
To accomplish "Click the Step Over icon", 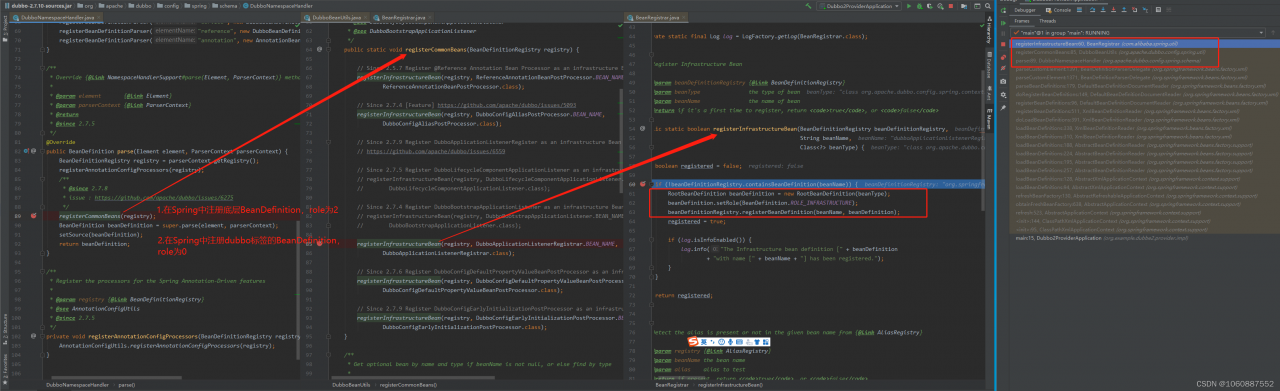I will click(x=1092, y=10).
